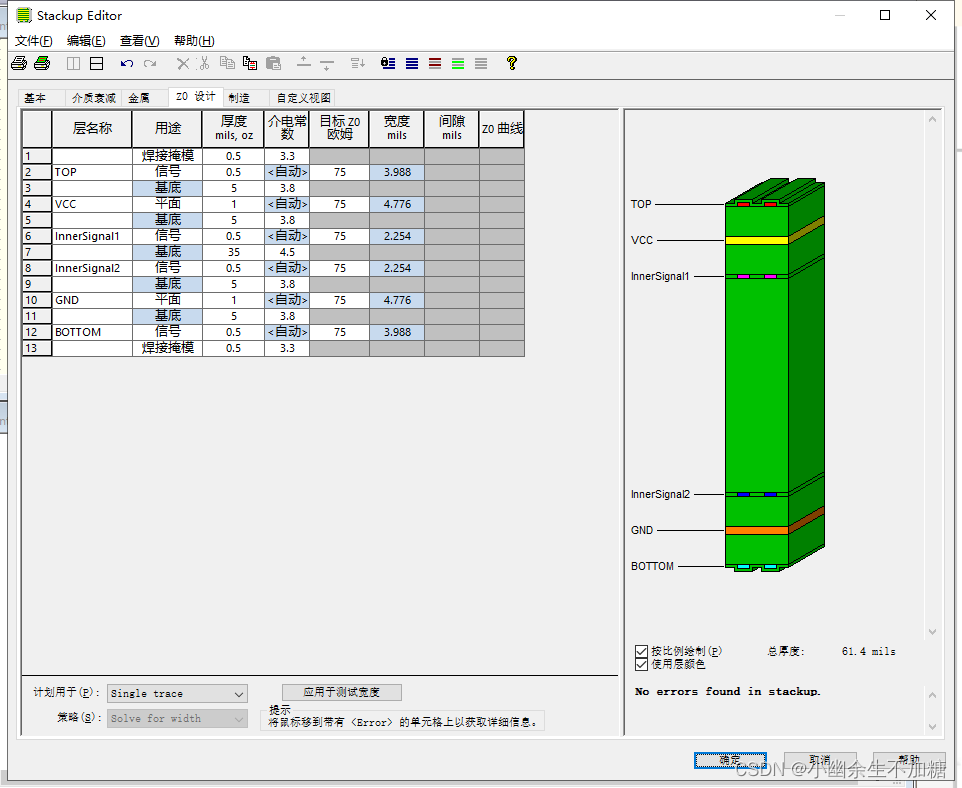Image resolution: width=962 pixels, height=788 pixels.
Task: Open the Solve for width strategy dropdown
Action: (177, 719)
